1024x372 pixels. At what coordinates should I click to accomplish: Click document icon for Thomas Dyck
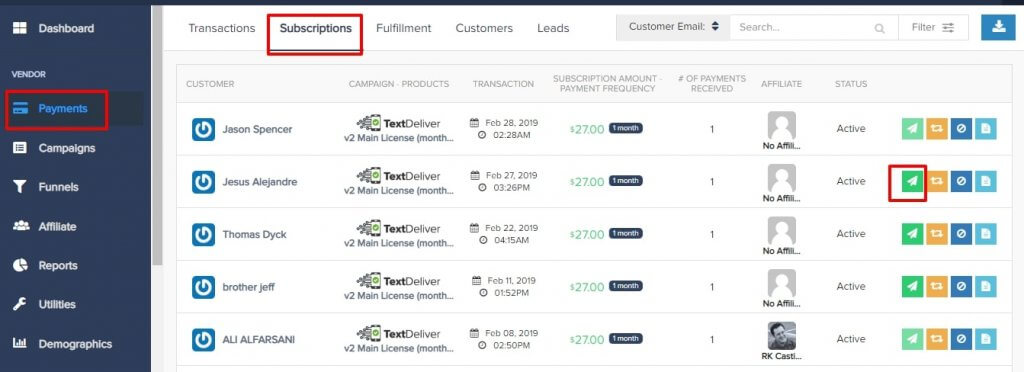coord(985,234)
